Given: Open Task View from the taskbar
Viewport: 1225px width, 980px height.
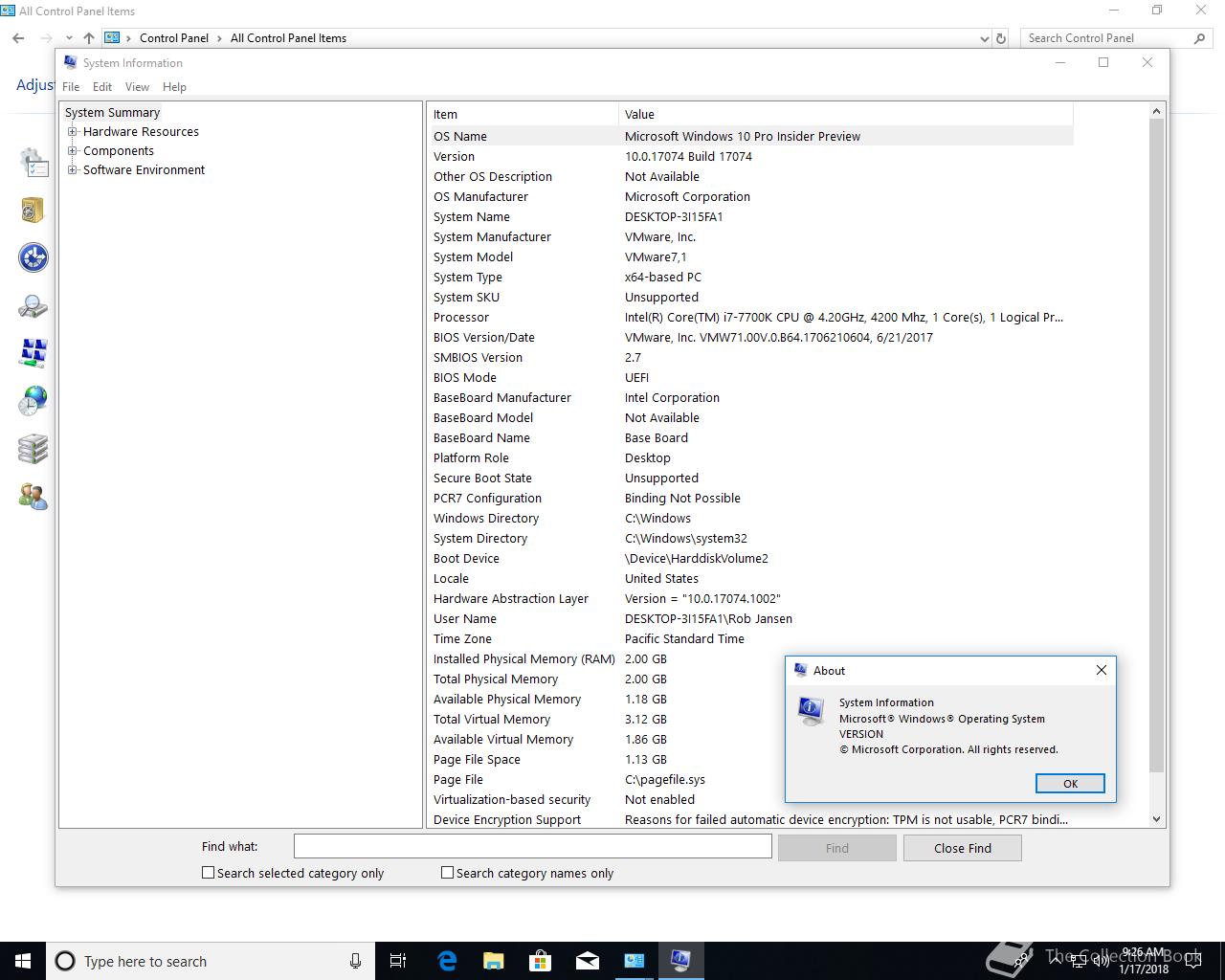Looking at the screenshot, I should point(398,961).
